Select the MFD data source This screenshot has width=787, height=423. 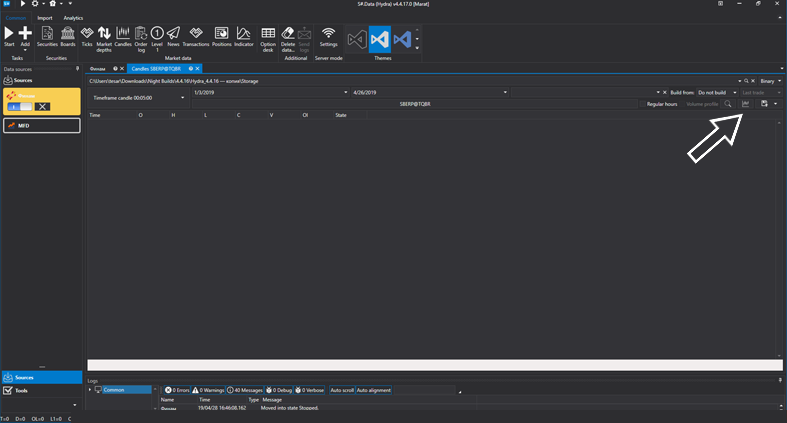point(40,125)
